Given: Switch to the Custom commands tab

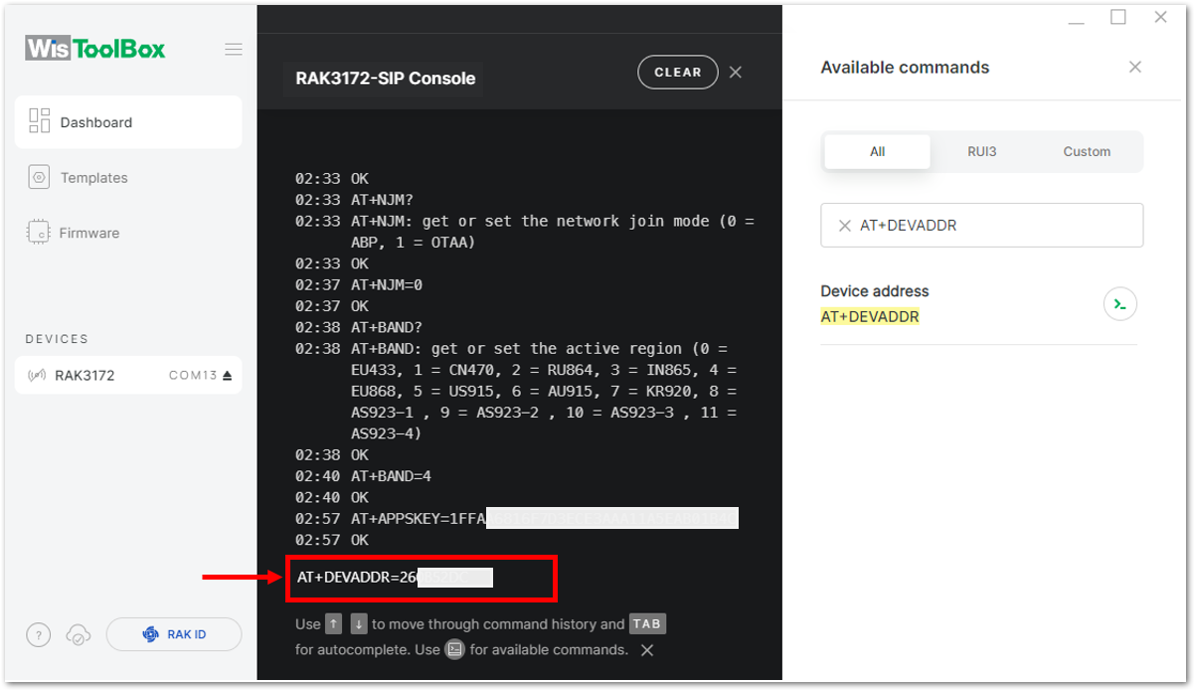Looking at the screenshot, I should point(1087,152).
